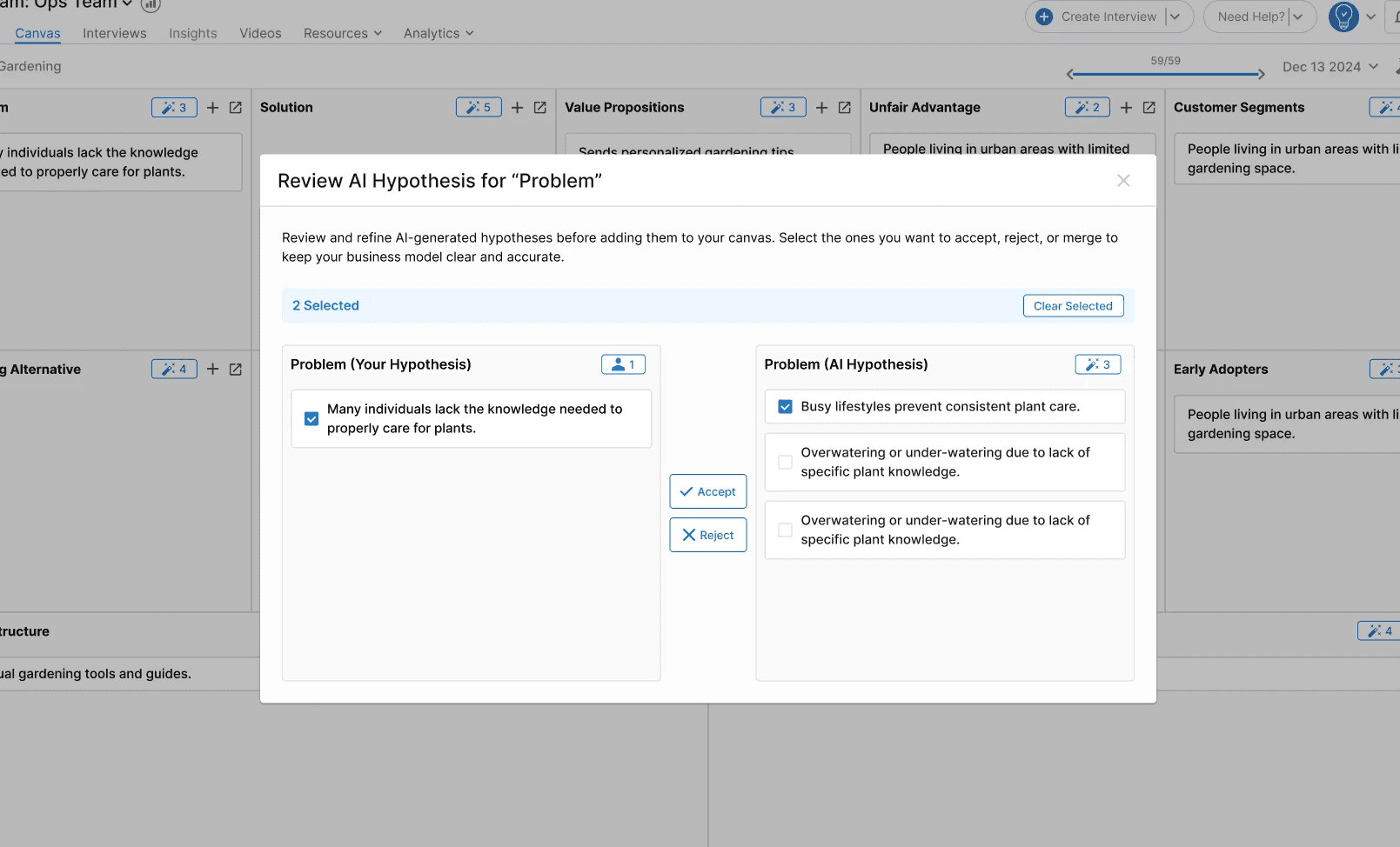Image resolution: width=1400 pixels, height=847 pixels.
Task: Click the Value Propositions heading
Action: (624, 107)
